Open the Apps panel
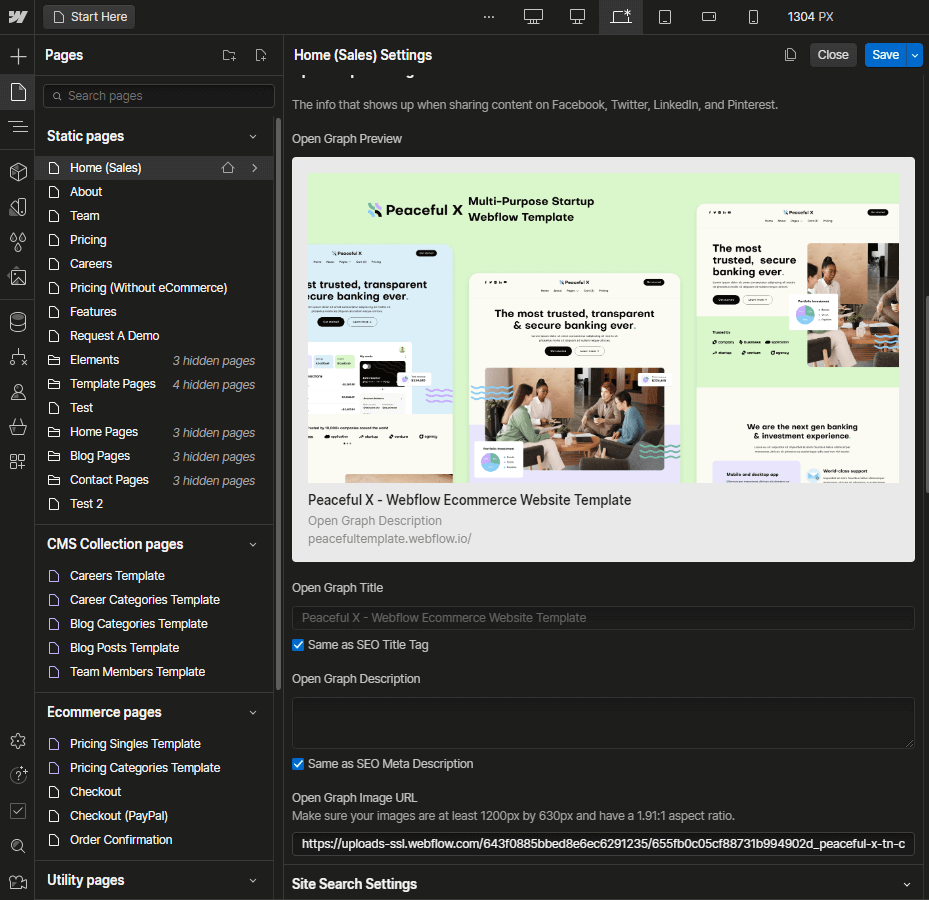 coord(17,462)
